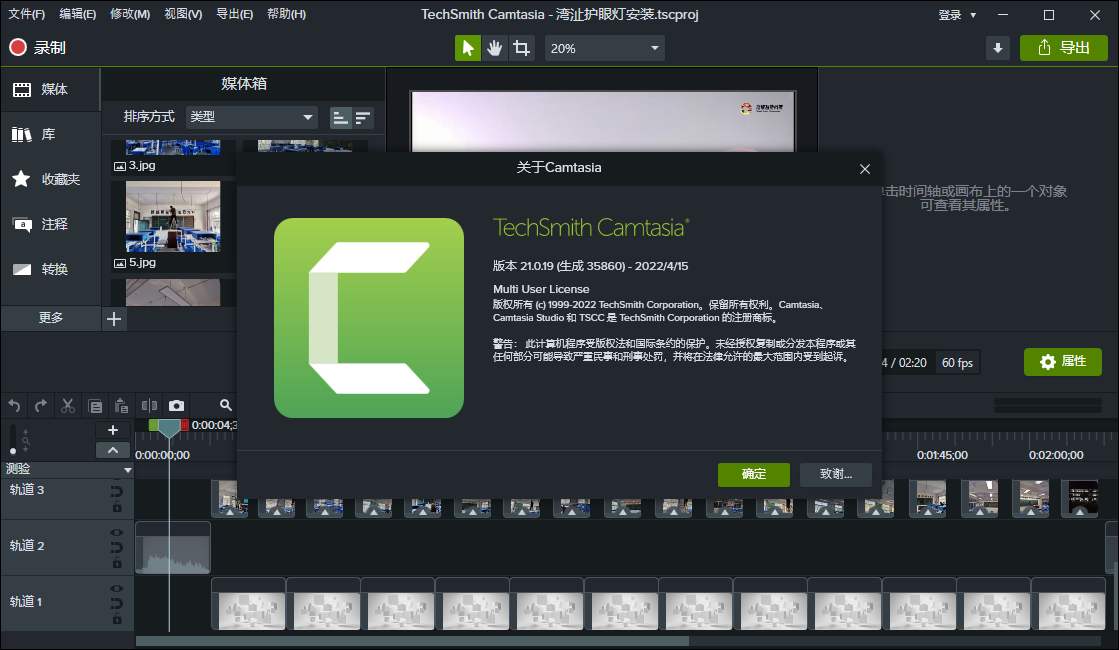Toggle magnetic track on 轨道 2
The height and width of the screenshot is (650, 1119).
click(x=116, y=547)
